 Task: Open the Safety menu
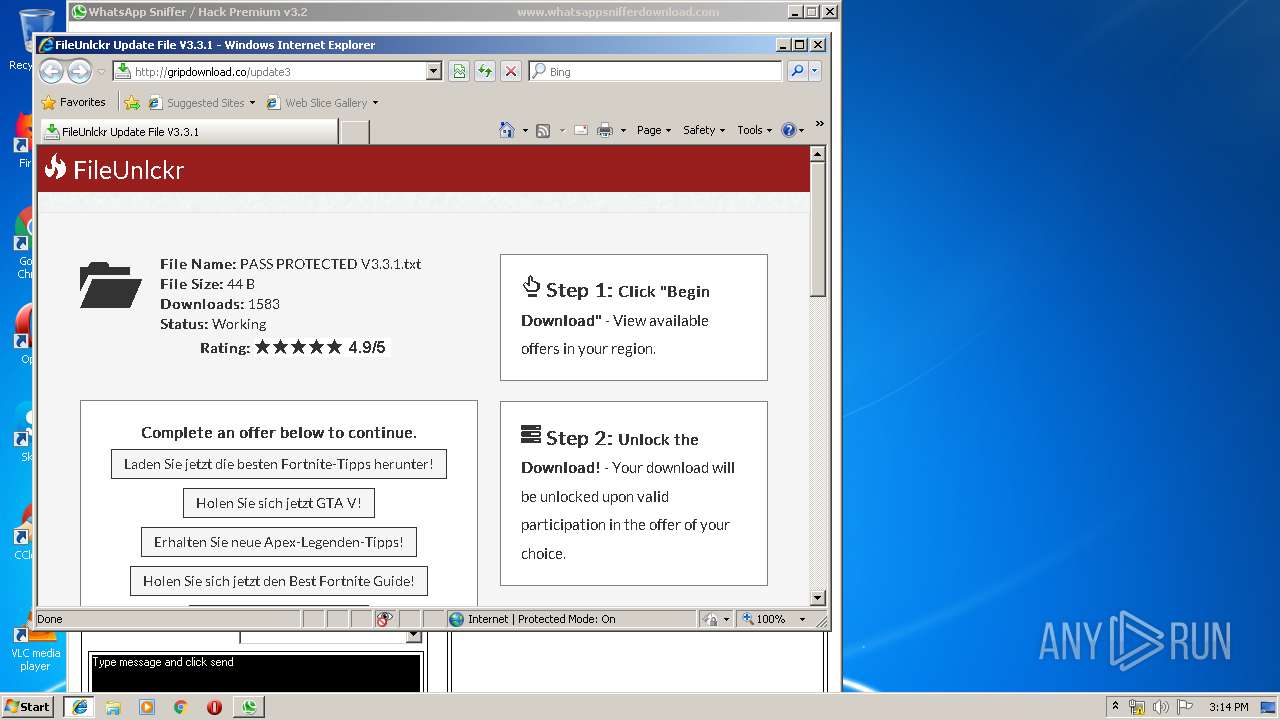[x=704, y=130]
